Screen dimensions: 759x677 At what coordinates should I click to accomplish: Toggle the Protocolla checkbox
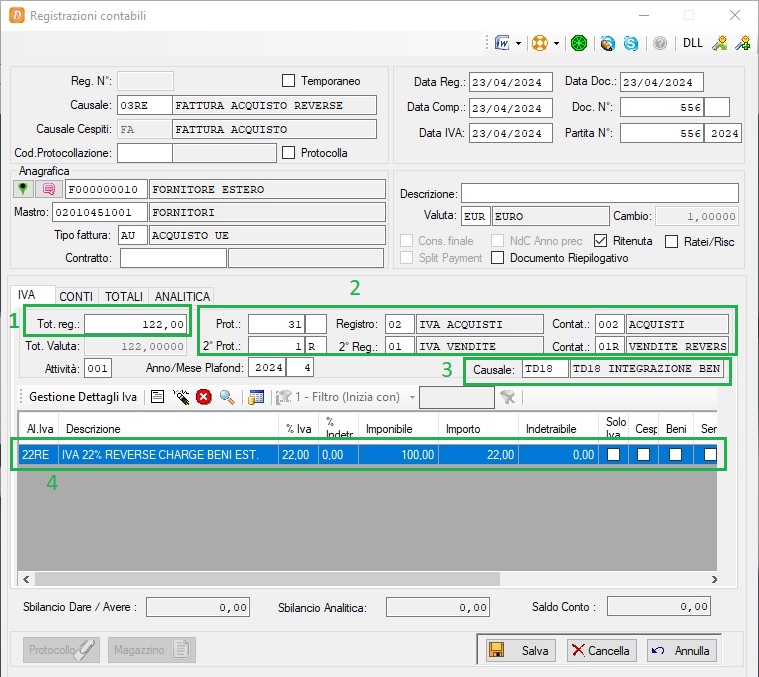point(288,152)
